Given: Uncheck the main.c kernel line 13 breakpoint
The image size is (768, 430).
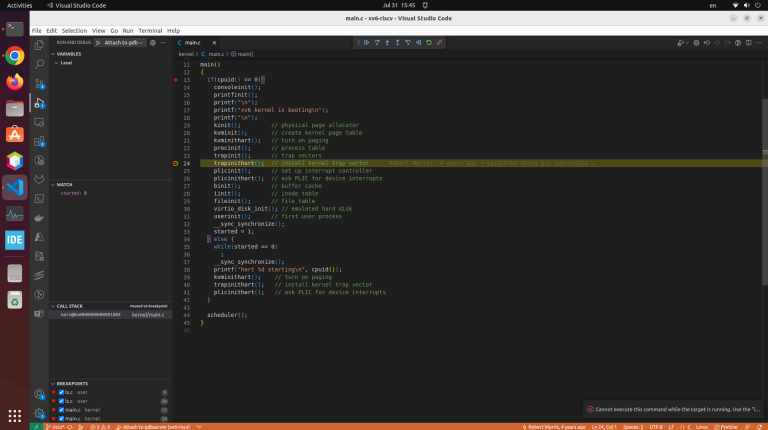Looking at the screenshot, I should point(61,410).
